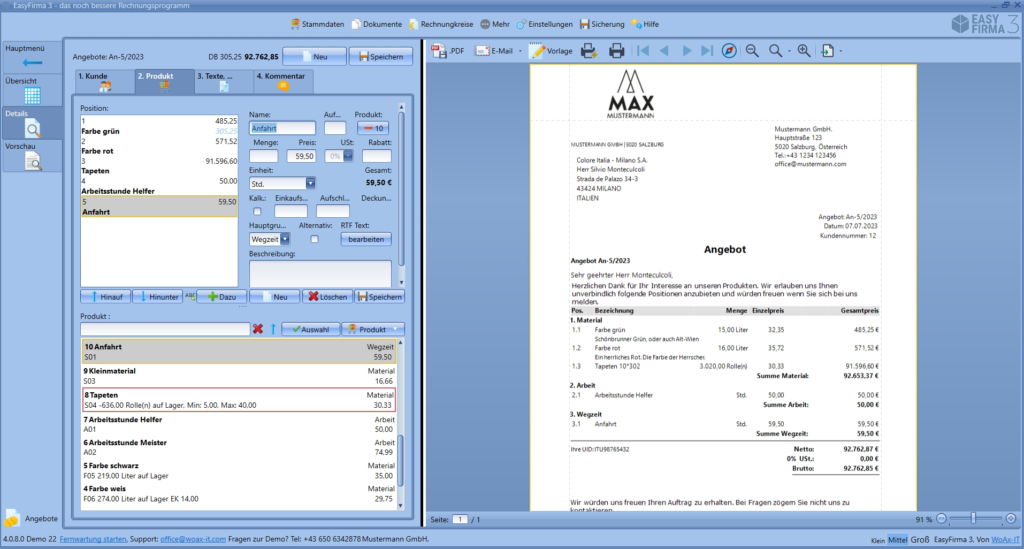
Task: Zoom out the document preview
Action: click(751, 50)
